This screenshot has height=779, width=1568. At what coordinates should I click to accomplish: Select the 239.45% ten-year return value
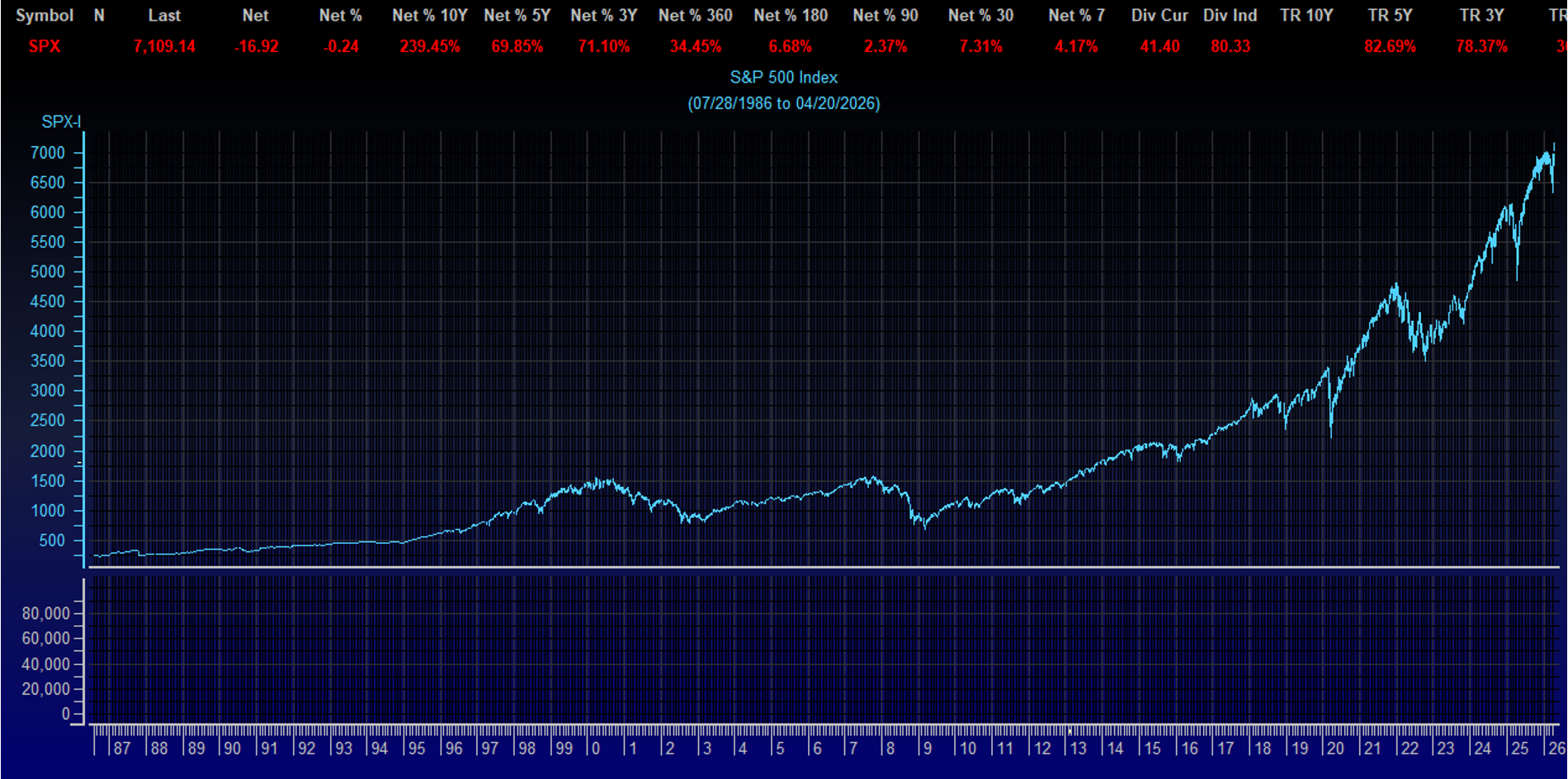click(429, 47)
